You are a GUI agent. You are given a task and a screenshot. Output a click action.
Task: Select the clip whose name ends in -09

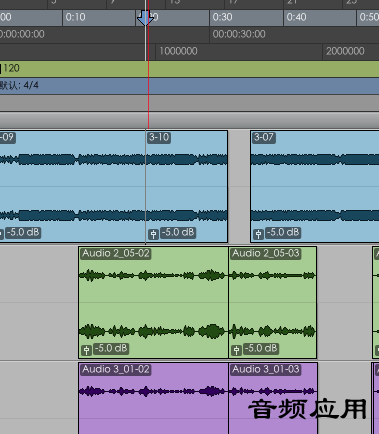click(x=73, y=187)
